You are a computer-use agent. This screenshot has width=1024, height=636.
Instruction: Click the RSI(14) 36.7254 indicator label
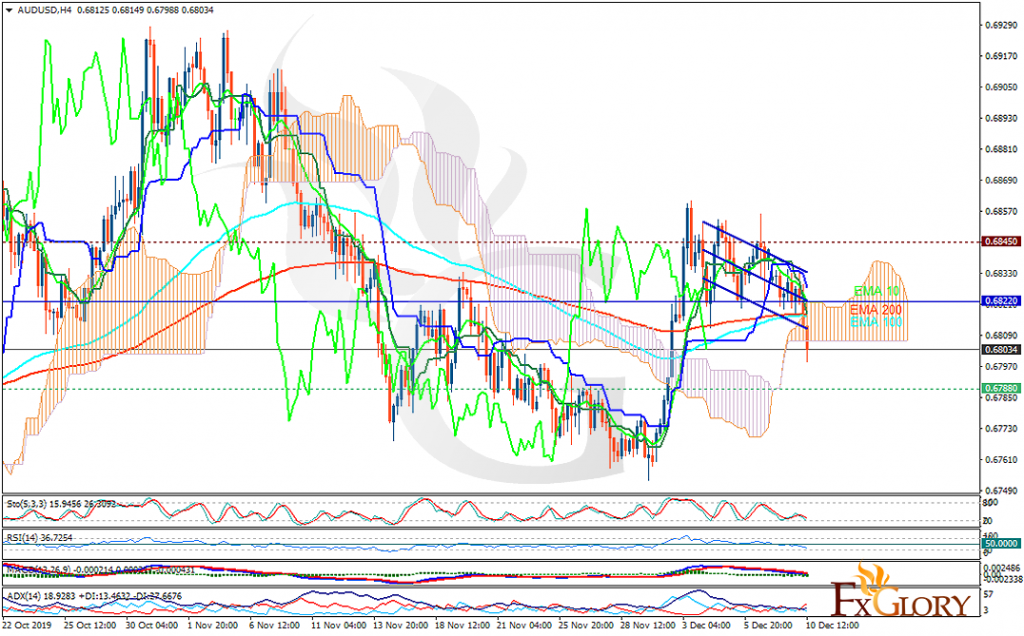pyautogui.click(x=39, y=537)
